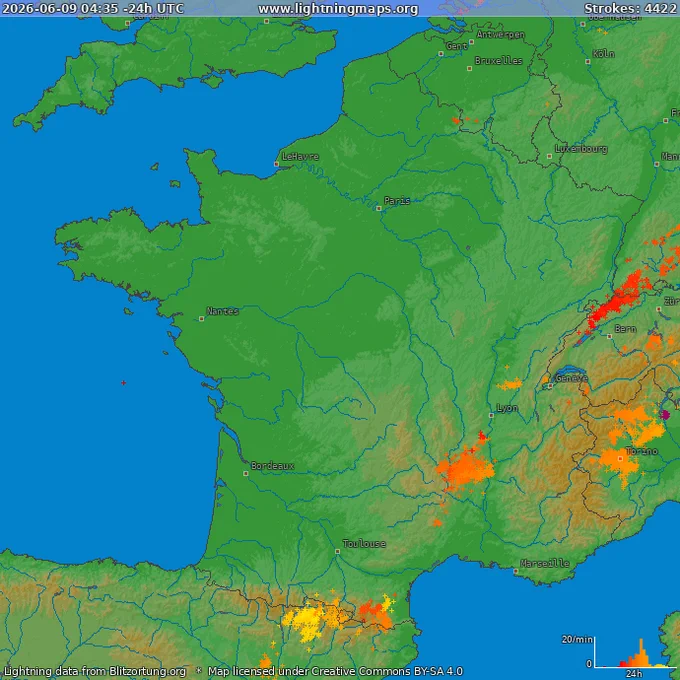Click the Strokes: 4422 counter
The width and height of the screenshot is (680, 680).
click(631, 9)
